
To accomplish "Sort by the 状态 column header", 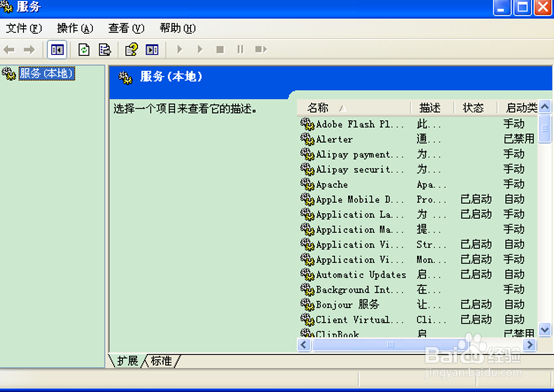I will point(476,108).
